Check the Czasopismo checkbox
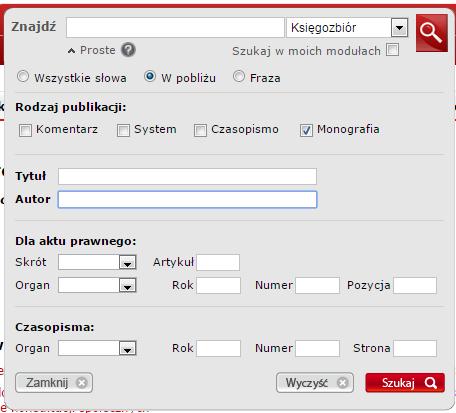Screen dimensions: 456x413 click(x=200, y=130)
